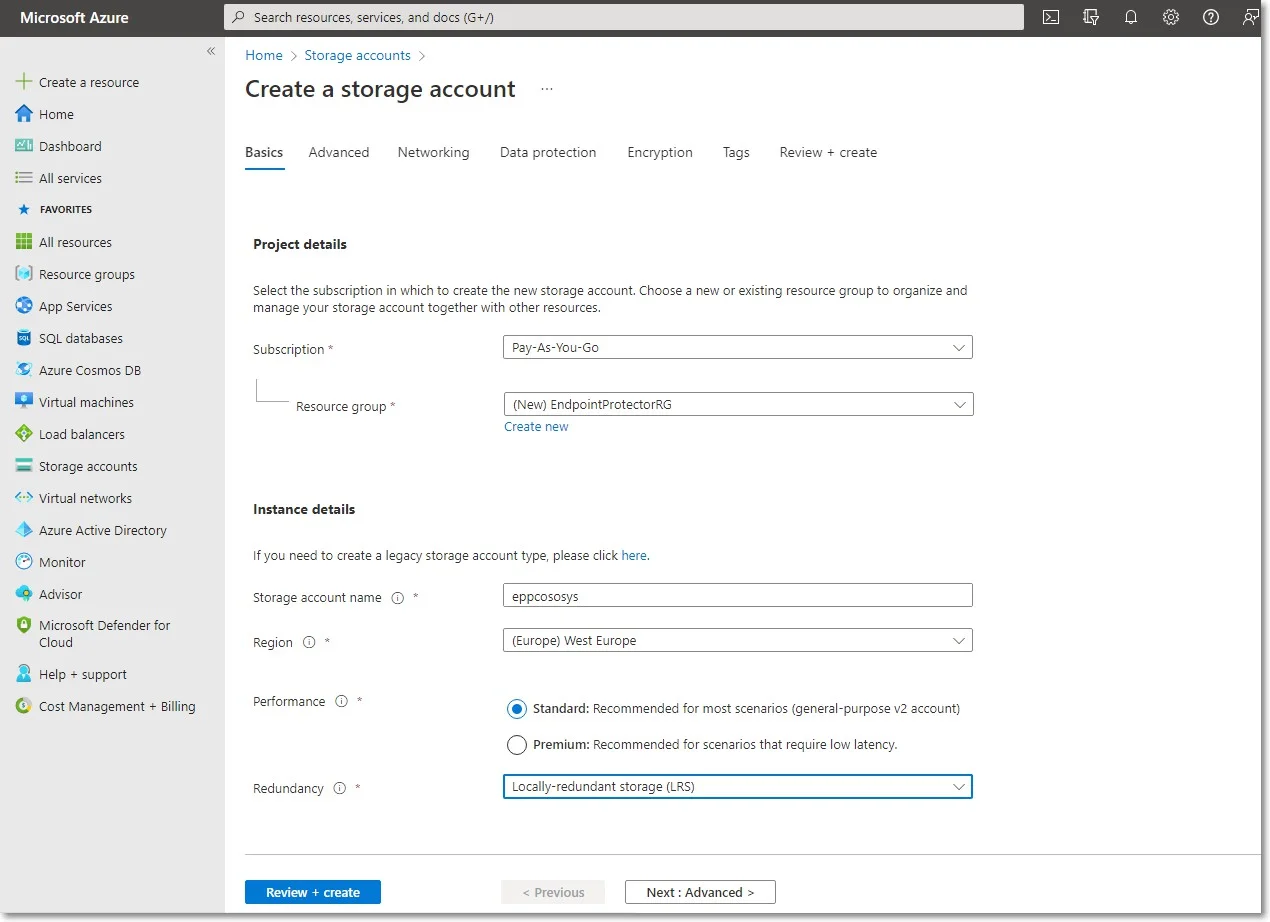Click the Microsoft Defender shield icon
Viewport: 1270px width, 922px height.
pos(24,626)
